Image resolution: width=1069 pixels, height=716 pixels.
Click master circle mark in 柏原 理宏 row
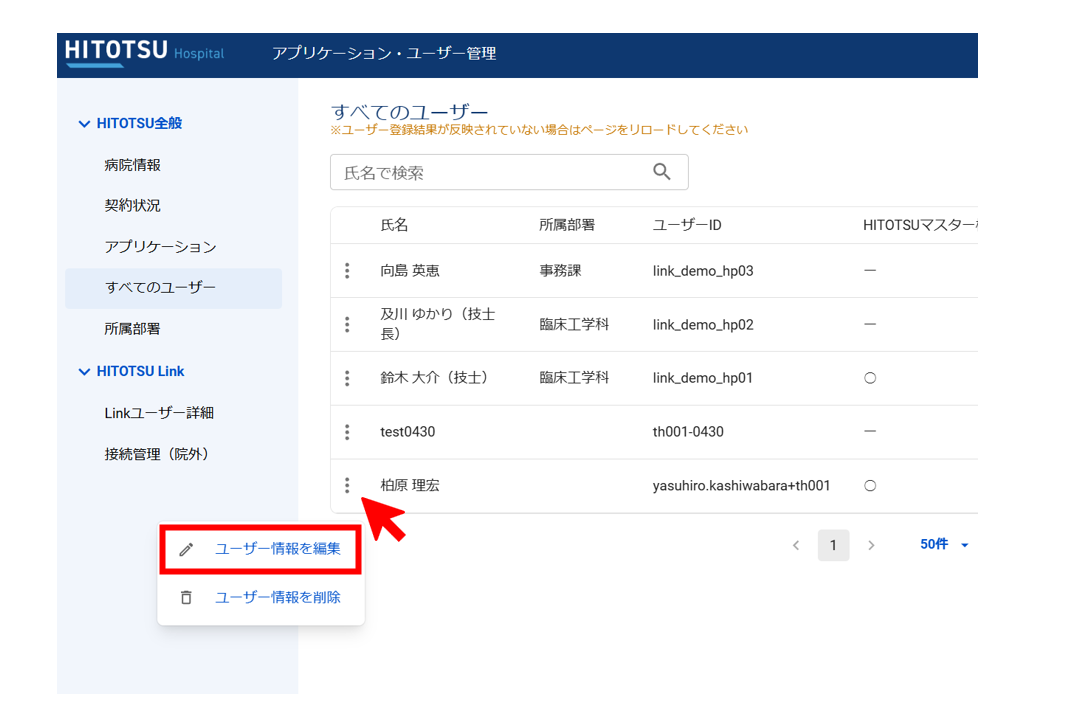pos(870,486)
